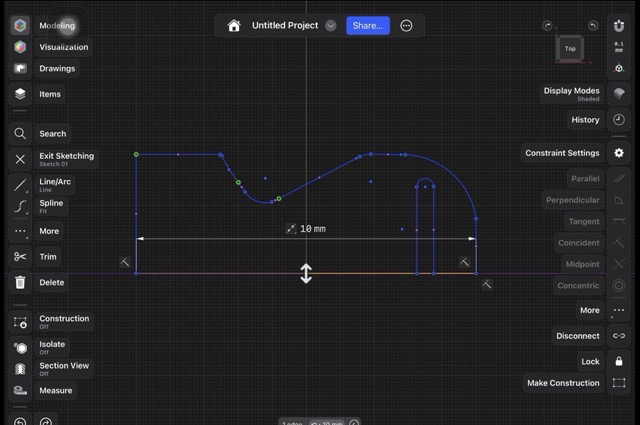Click the Items label
This screenshot has width=640, height=425.
[x=50, y=94]
